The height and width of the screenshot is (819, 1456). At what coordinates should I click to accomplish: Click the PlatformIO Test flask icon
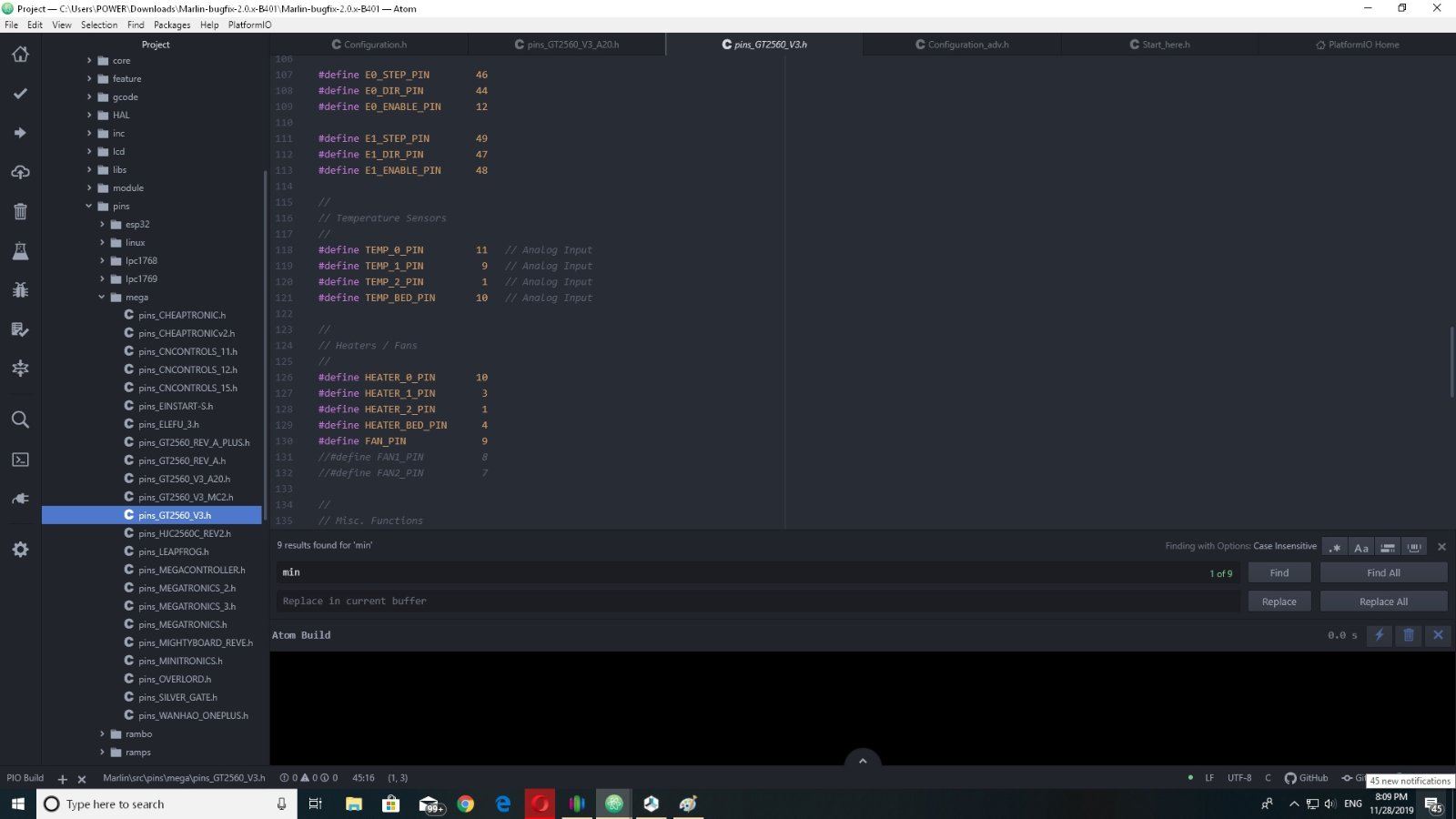(x=20, y=251)
